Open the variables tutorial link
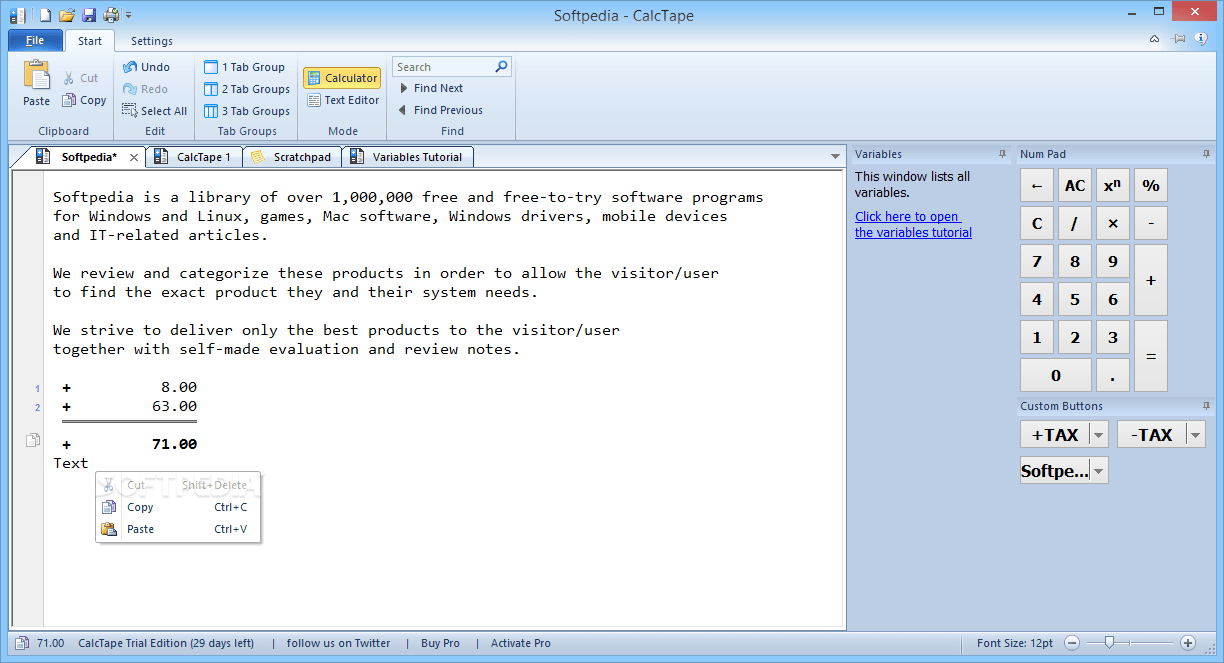 (x=912, y=224)
